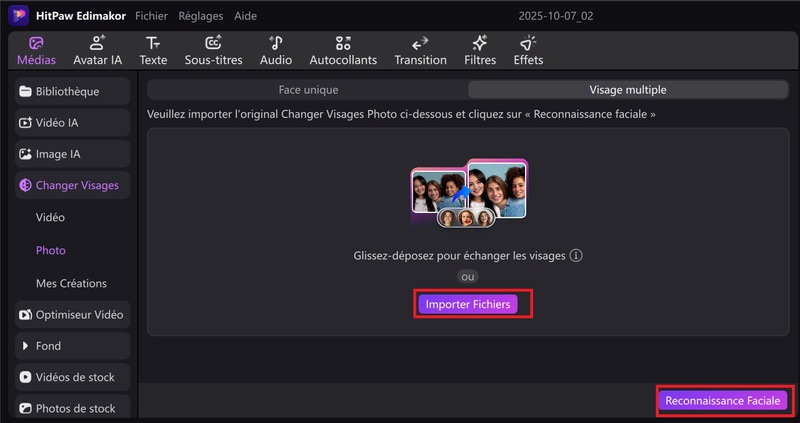Switch to the Face unique mode
The height and width of the screenshot is (423, 800).
click(x=309, y=90)
